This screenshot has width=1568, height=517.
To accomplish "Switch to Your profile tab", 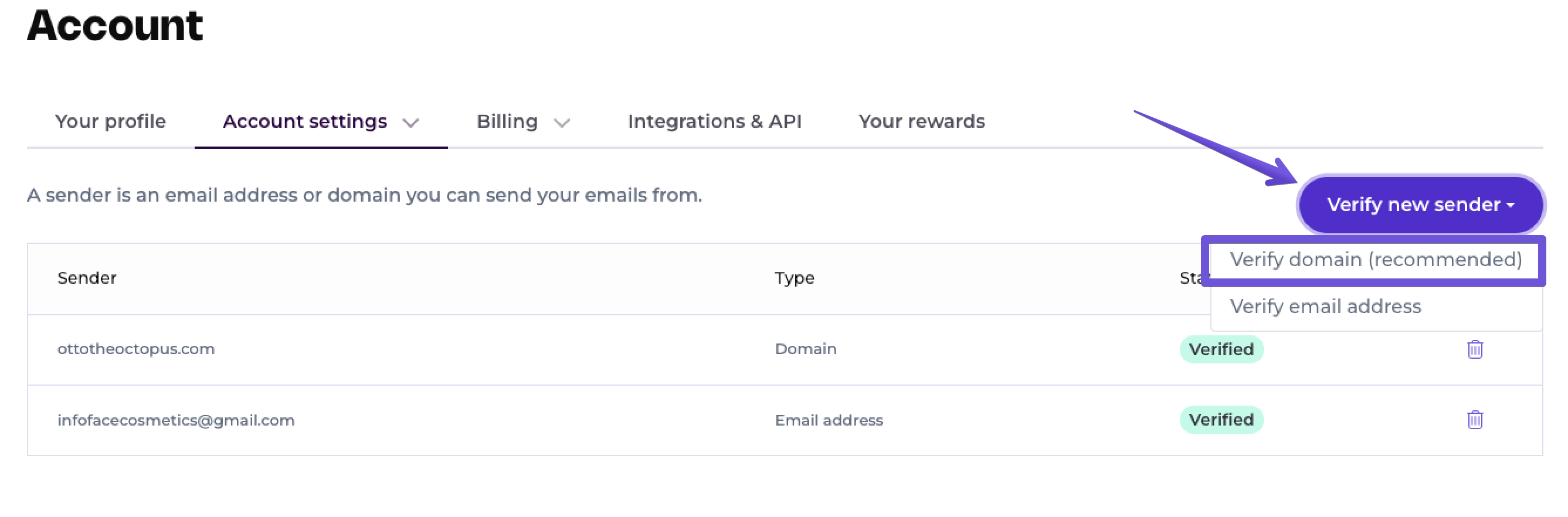I will (x=110, y=122).
